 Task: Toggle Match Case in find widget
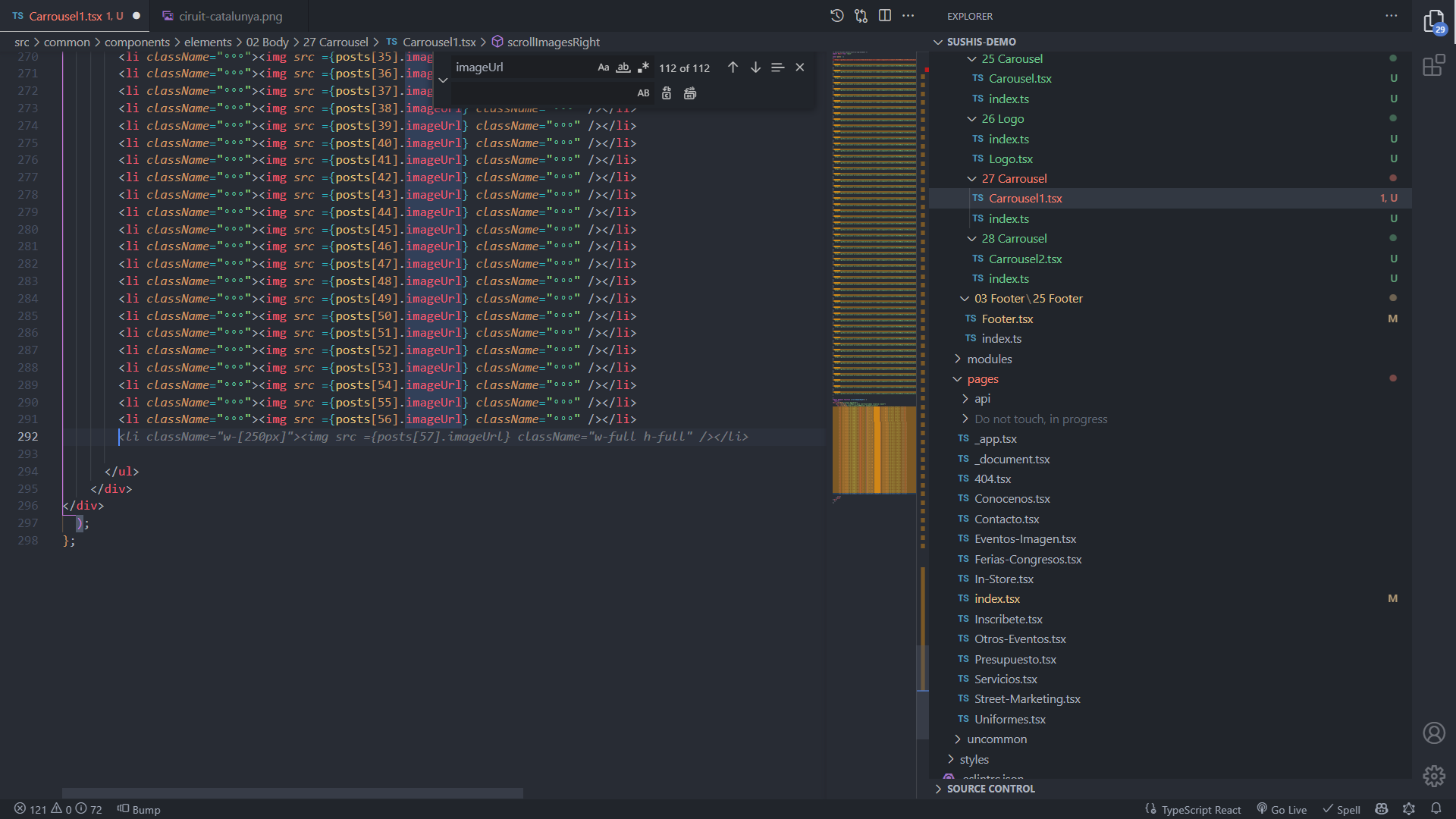tap(604, 67)
